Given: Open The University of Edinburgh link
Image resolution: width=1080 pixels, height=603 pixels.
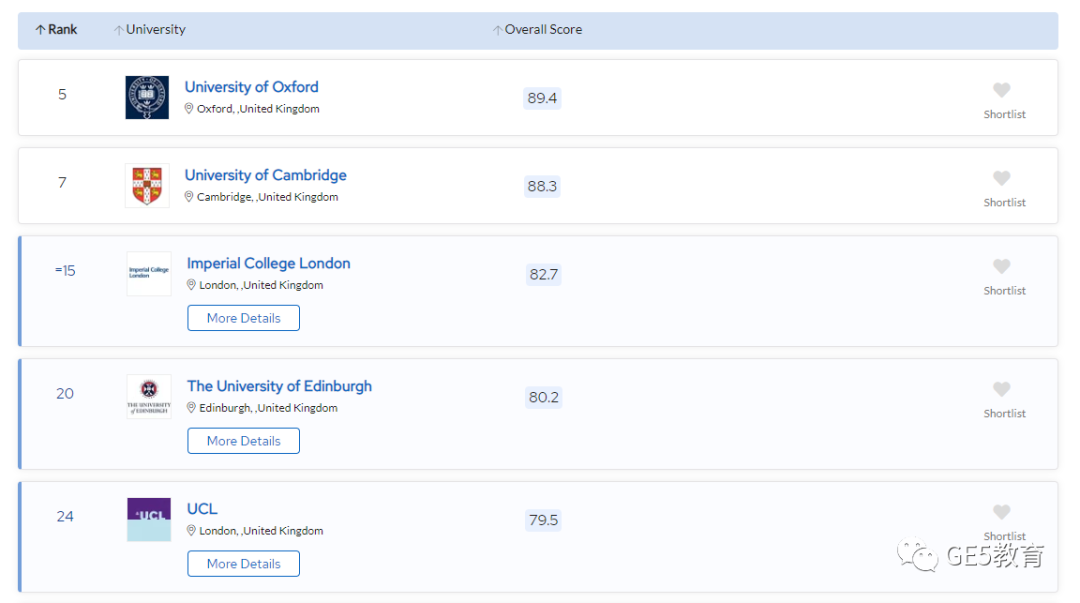Looking at the screenshot, I should (x=279, y=386).
